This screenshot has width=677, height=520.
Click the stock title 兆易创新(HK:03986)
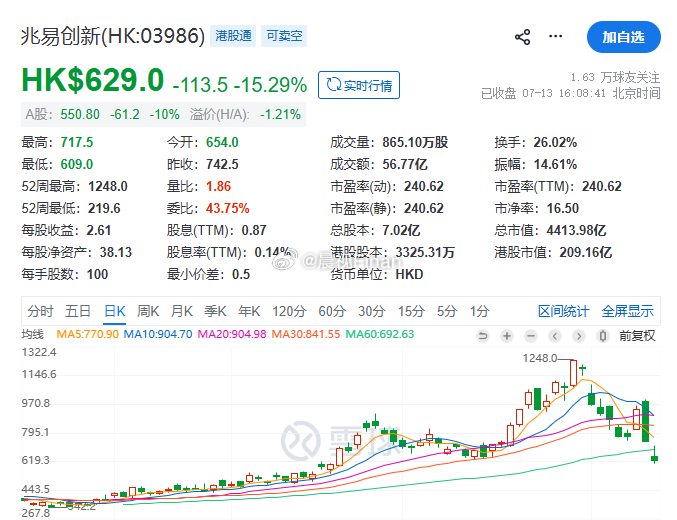click(113, 36)
